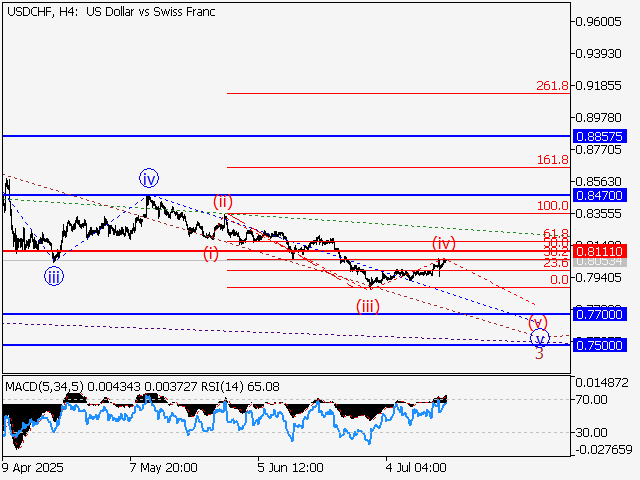Select the red (i) wave marker
This screenshot has height=480, width=640.
pos(211,253)
